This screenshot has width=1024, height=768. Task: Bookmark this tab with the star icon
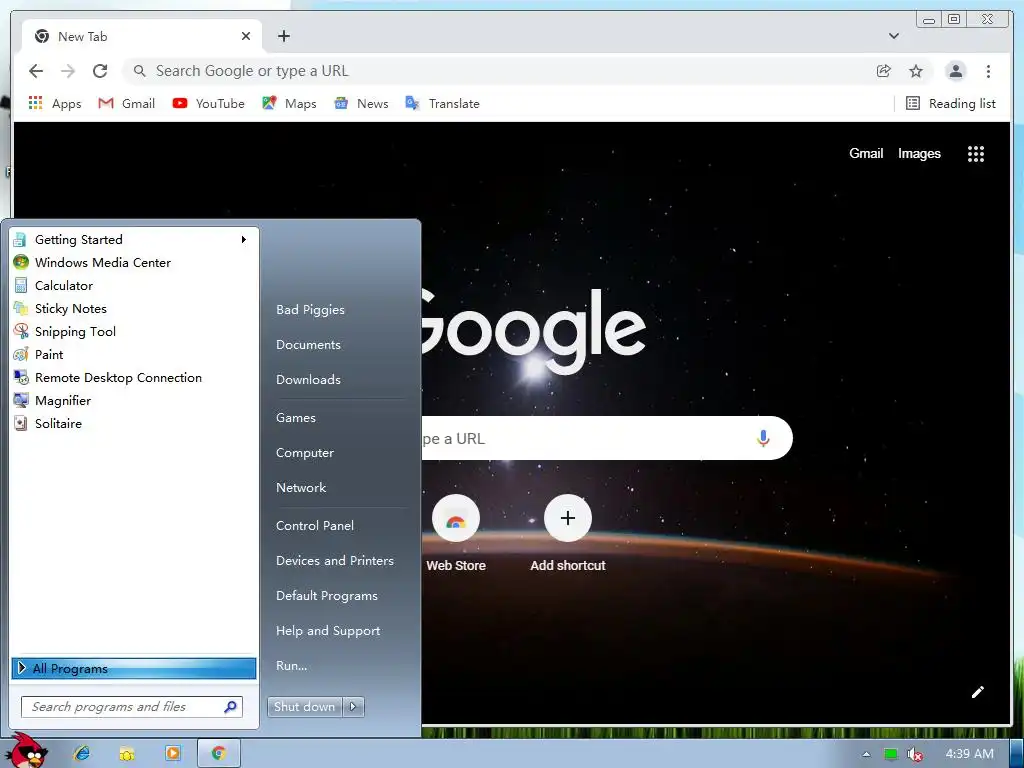pyautogui.click(x=916, y=71)
